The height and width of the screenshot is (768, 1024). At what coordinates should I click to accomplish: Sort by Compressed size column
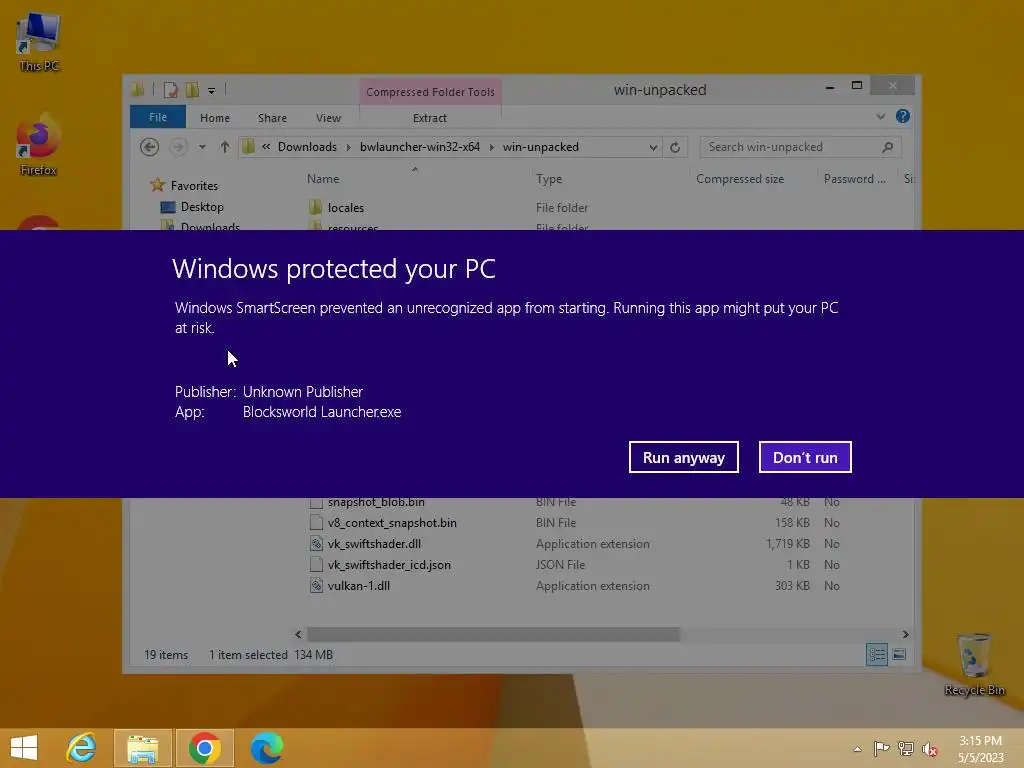point(740,178)
